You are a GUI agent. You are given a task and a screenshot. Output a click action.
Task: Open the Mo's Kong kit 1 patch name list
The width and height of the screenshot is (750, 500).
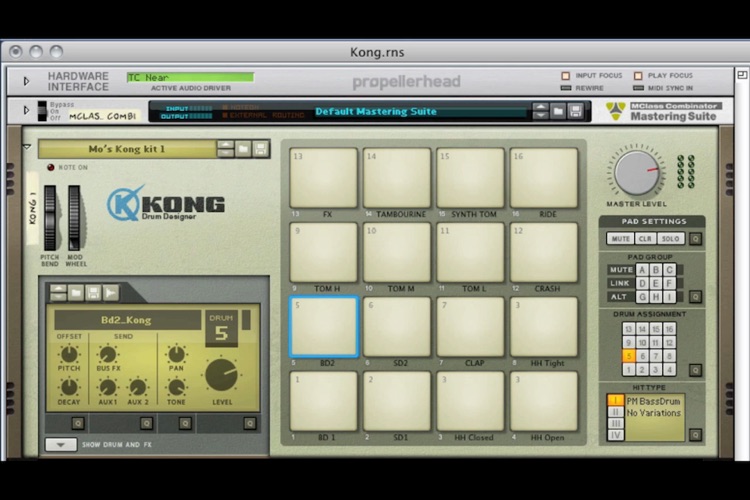pos(127,149)
